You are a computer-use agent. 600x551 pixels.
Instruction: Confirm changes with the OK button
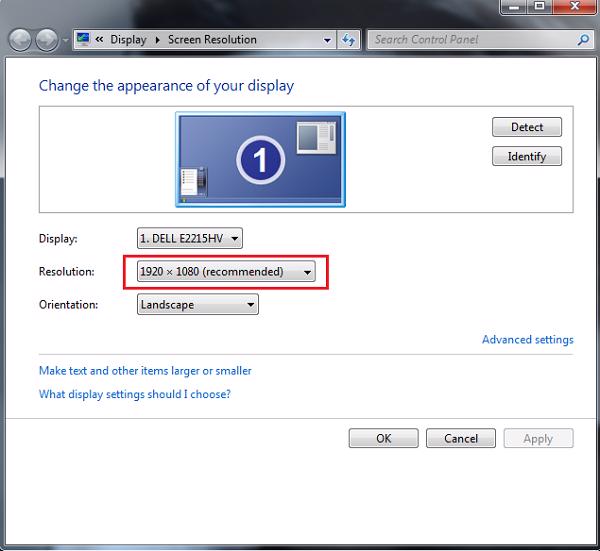pos(383,438)
